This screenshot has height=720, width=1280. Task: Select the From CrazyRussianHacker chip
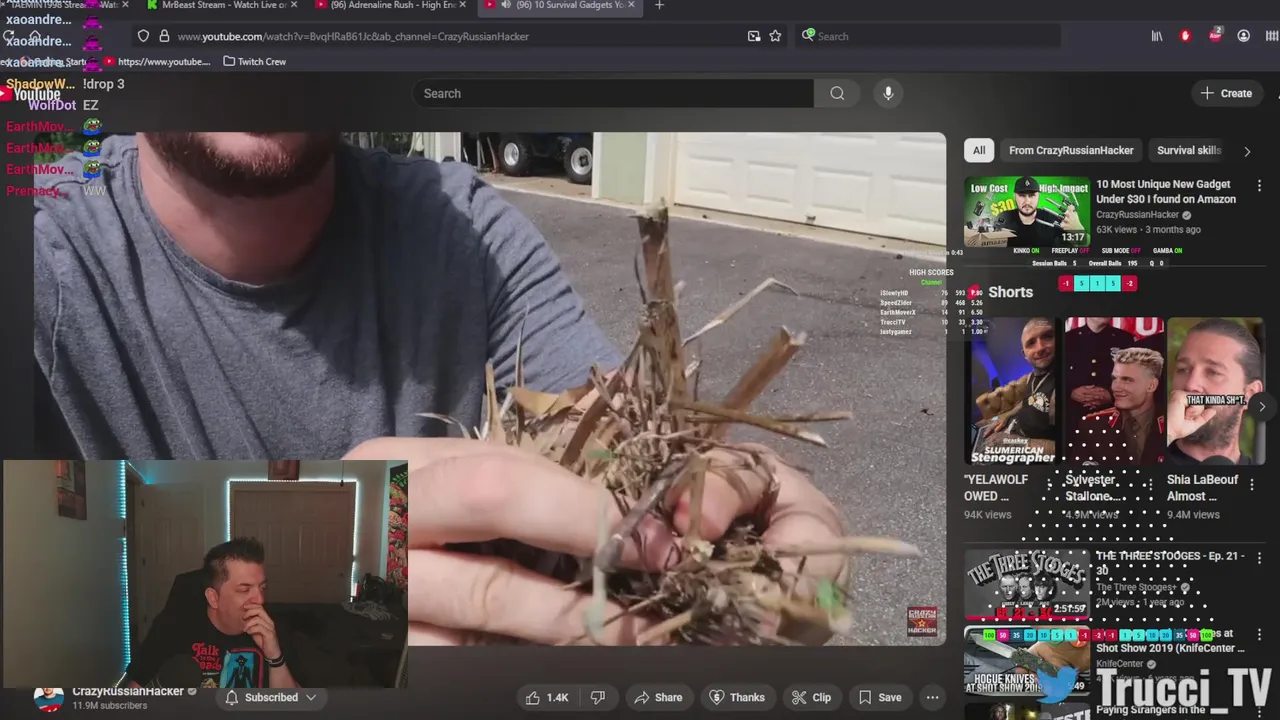tap(1071, 150)
